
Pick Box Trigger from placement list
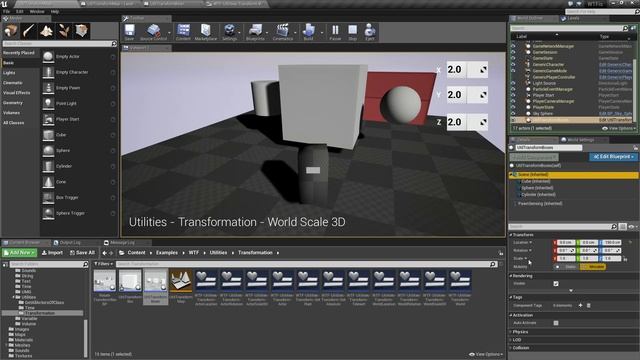pos(79,197)
